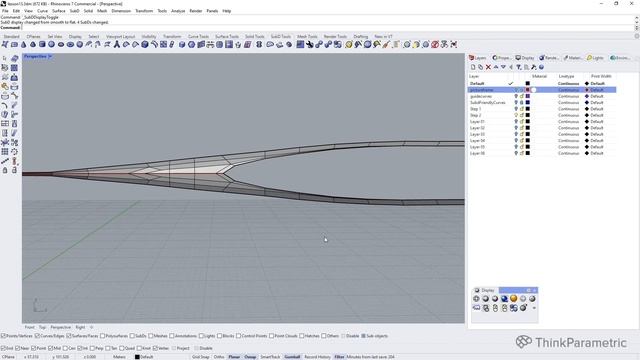The width and height of the screenshot is (640, 360).
Task: Open the File menu
Action: tap(5, 11)
